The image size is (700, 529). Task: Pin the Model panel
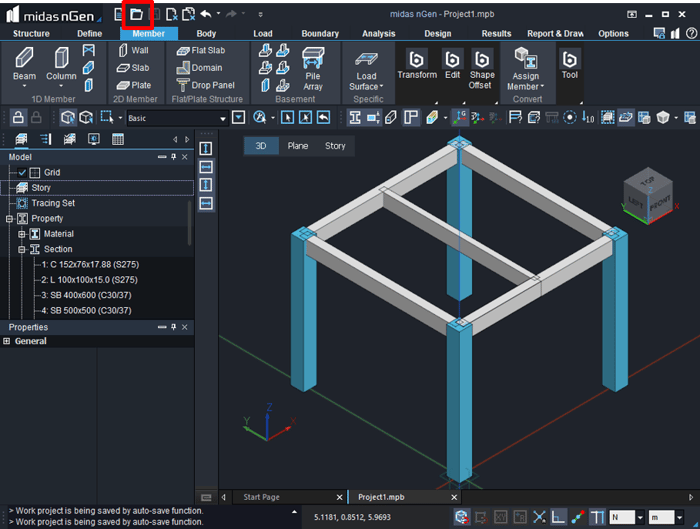tap(174, 157)
